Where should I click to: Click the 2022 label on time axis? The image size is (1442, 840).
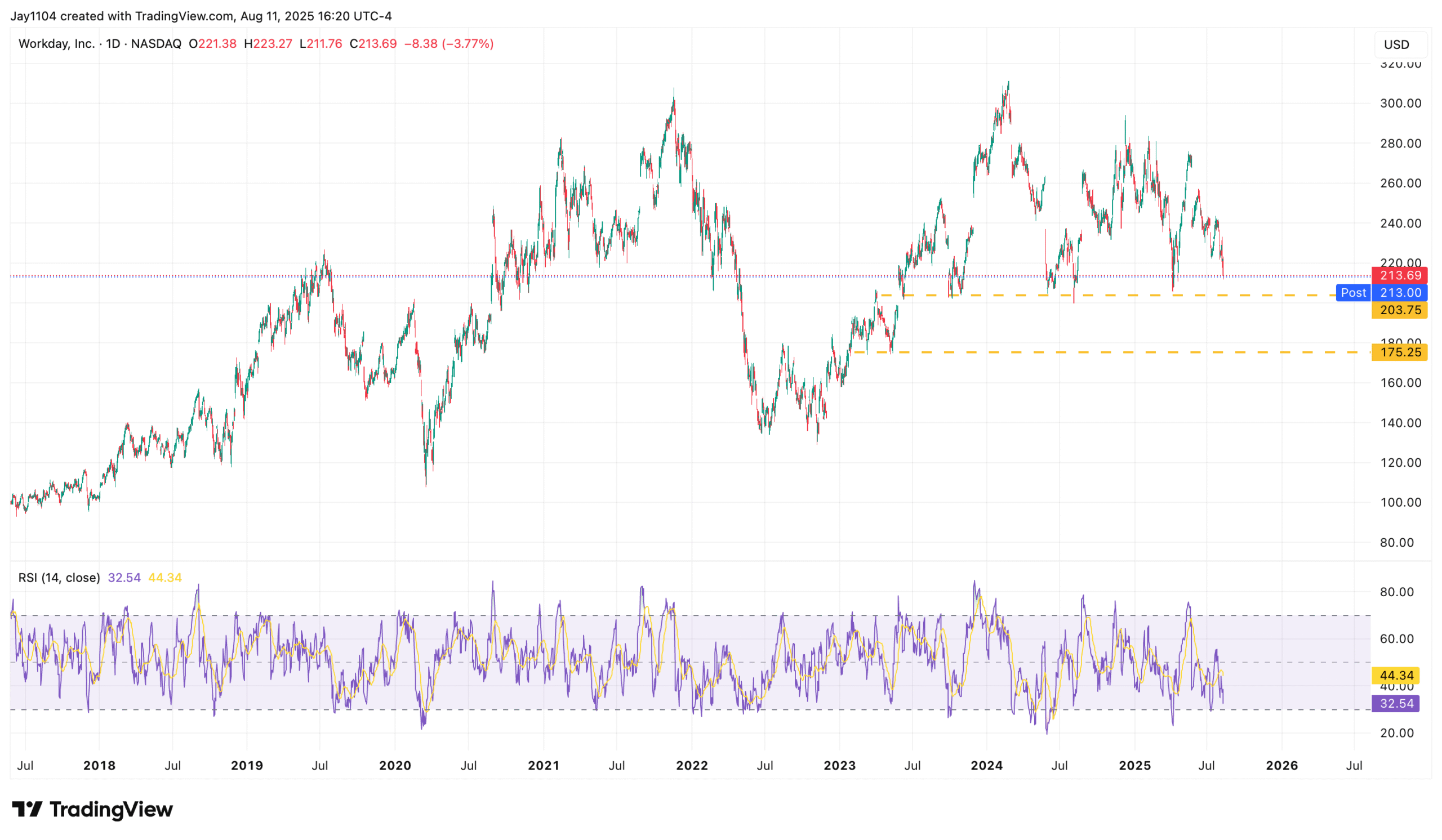(692, 766)
